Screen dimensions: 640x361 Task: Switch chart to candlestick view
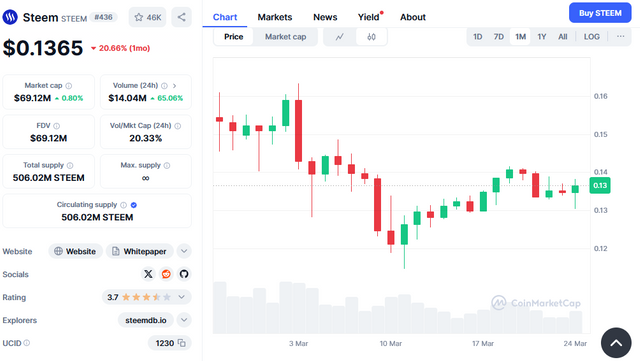(x=371, y=37)
